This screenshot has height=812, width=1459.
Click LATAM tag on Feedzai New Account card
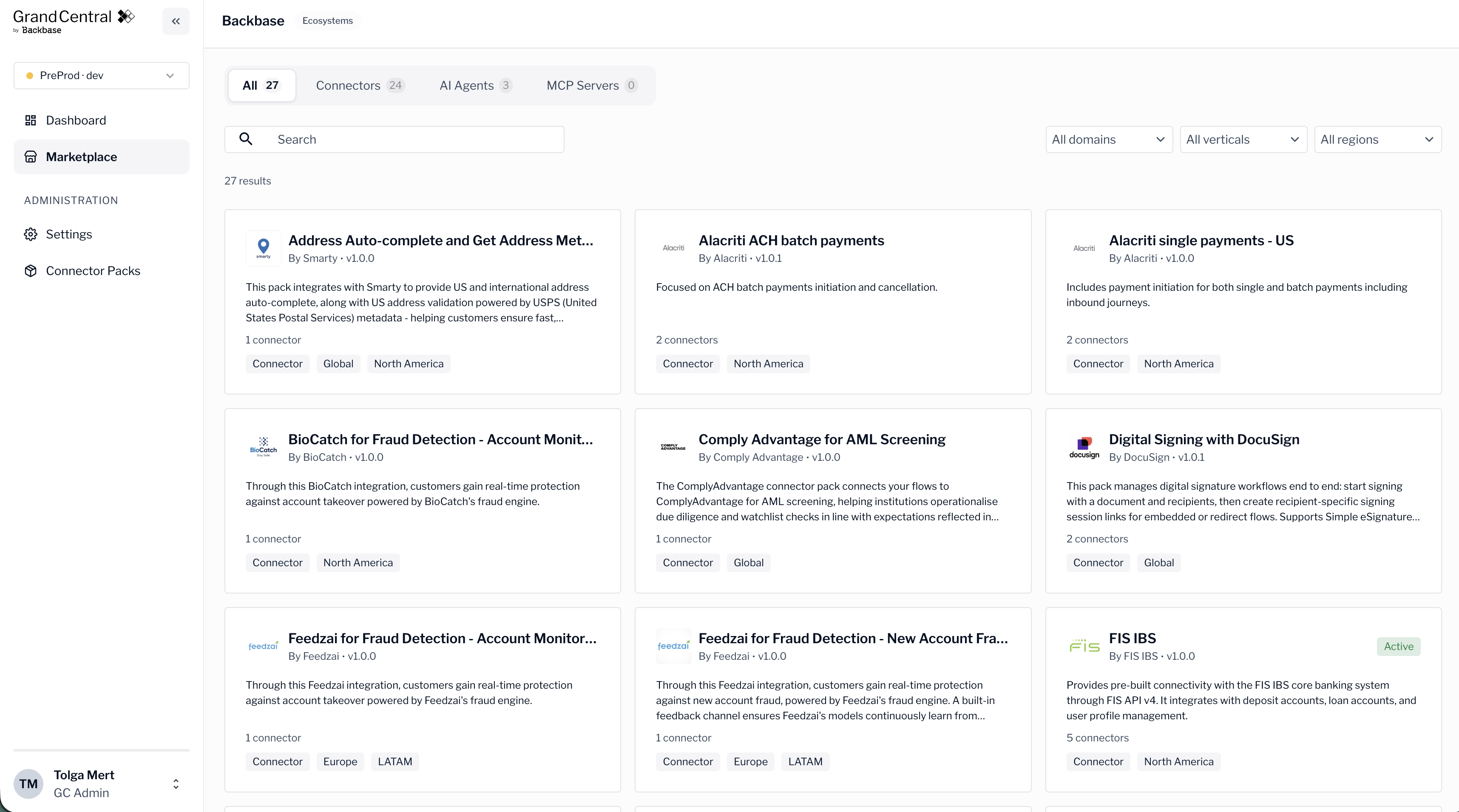(x=805, y=761)
